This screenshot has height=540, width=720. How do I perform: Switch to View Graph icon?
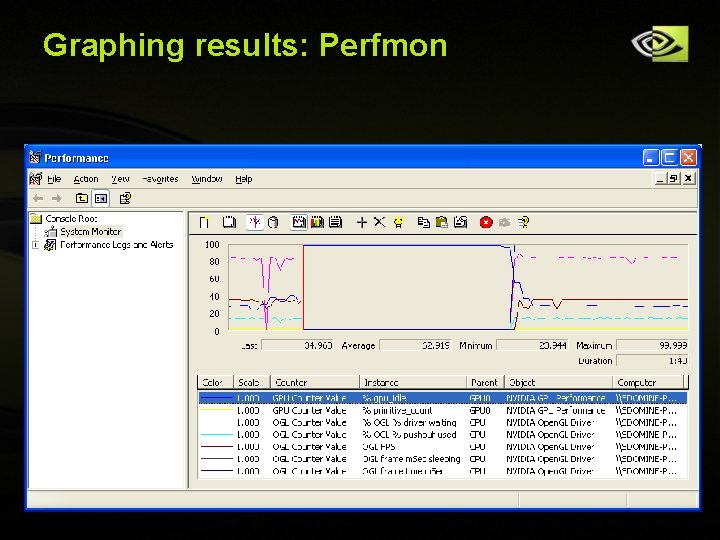click(299, 223)
